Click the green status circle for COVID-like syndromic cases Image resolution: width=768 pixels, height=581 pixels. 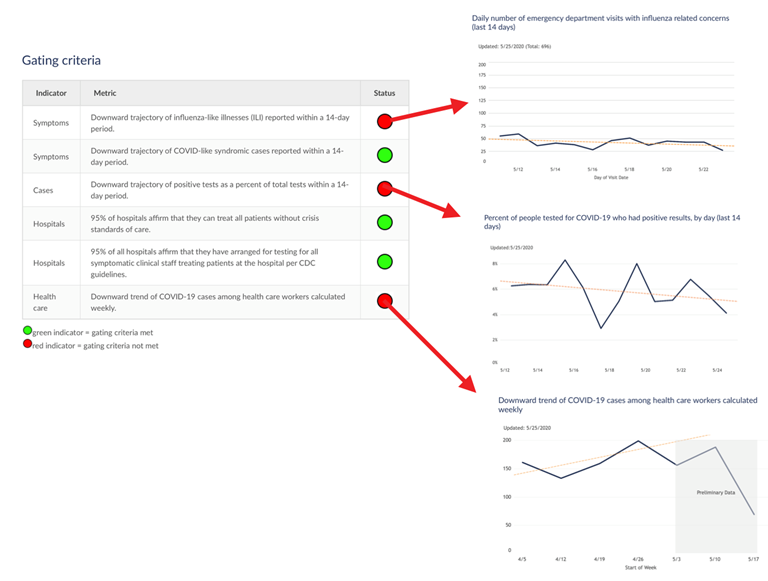(x=384, y=155)
